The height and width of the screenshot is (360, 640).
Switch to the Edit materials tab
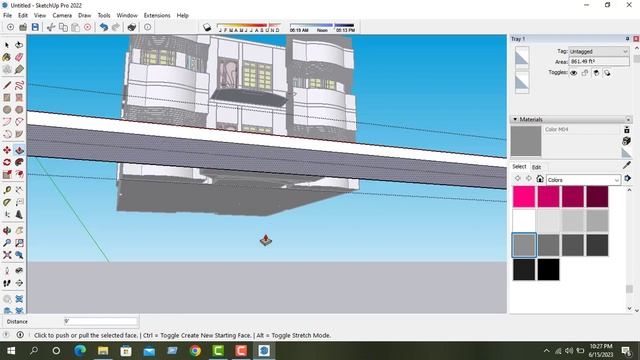tap(536, 167)
